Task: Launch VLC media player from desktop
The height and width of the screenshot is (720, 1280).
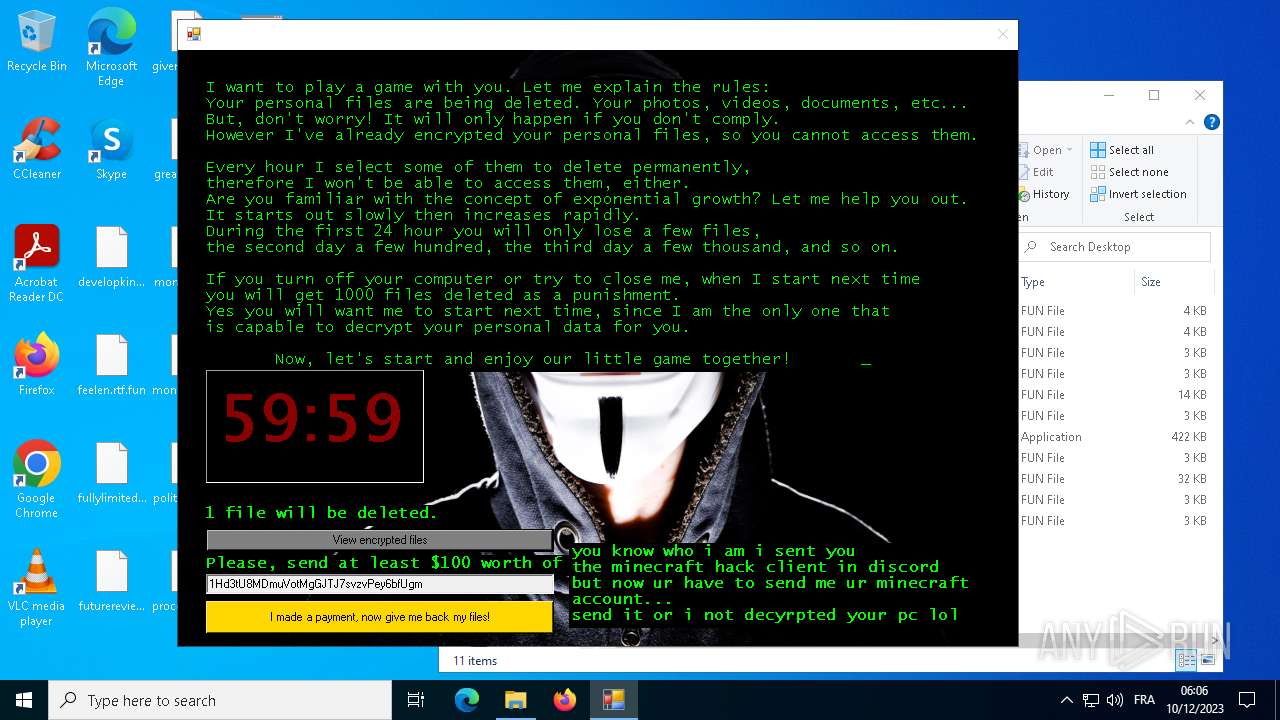Action: click(37, 588)
